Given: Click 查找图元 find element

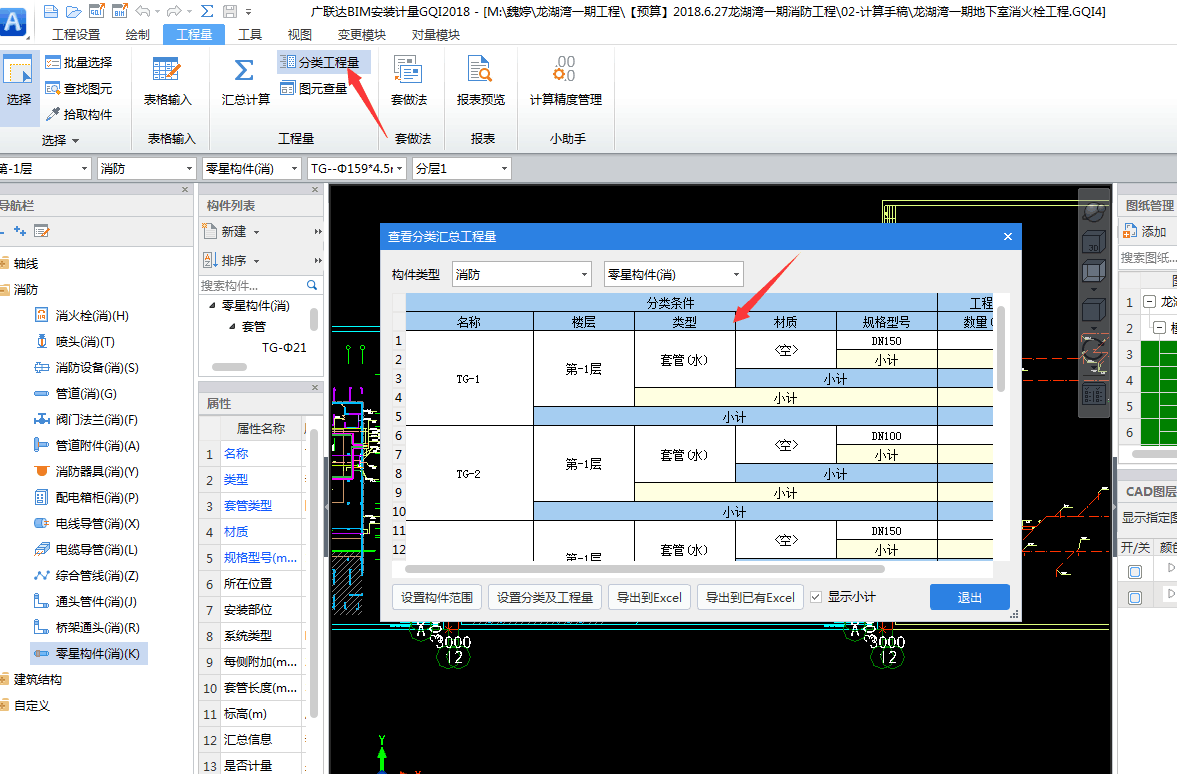Looking at the screenshot, I should tap(79, 89).
